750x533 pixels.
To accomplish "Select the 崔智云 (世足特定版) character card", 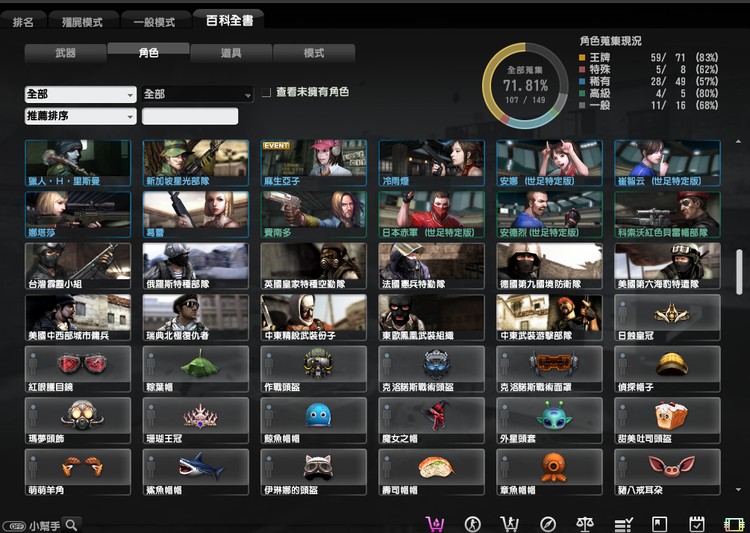I will coord(667,163).
